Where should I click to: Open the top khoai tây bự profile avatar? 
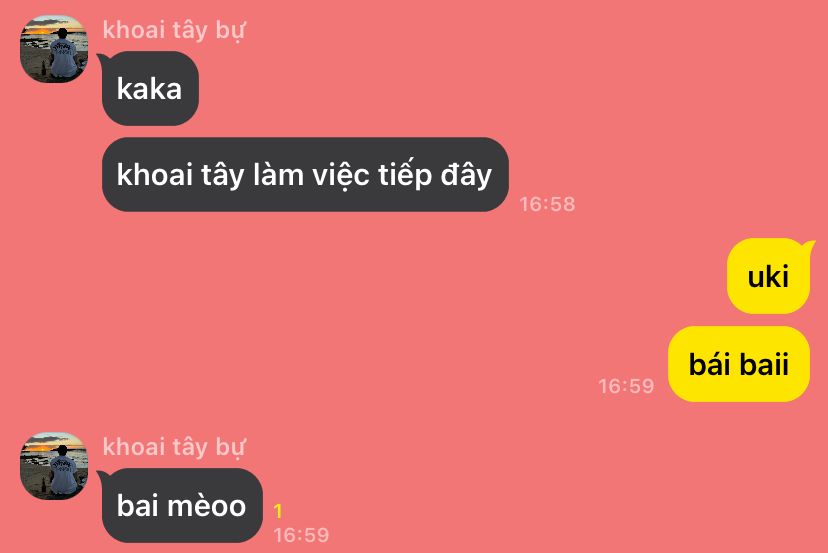pos(54,49)
